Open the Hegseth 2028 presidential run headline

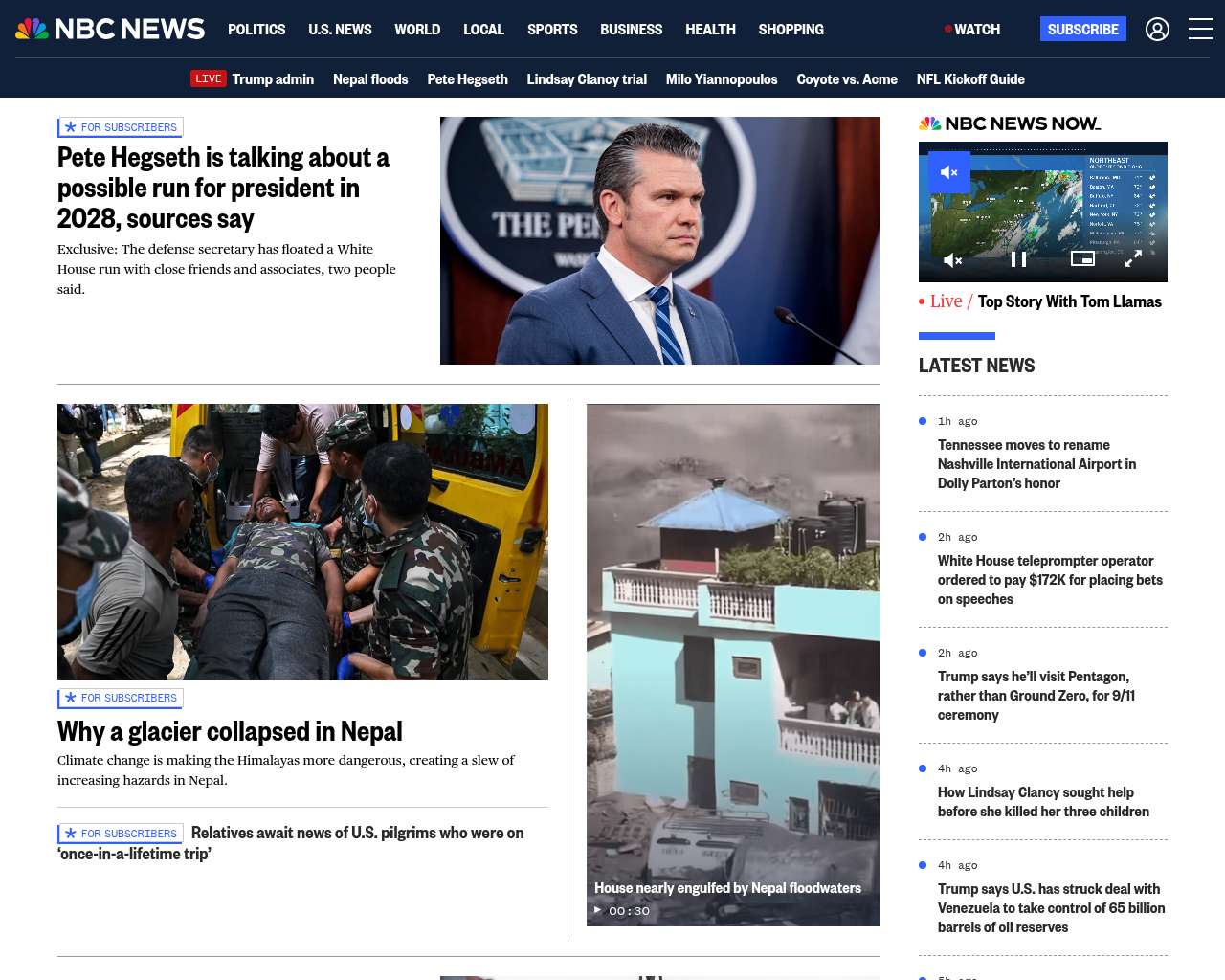(x=223, y=188)
